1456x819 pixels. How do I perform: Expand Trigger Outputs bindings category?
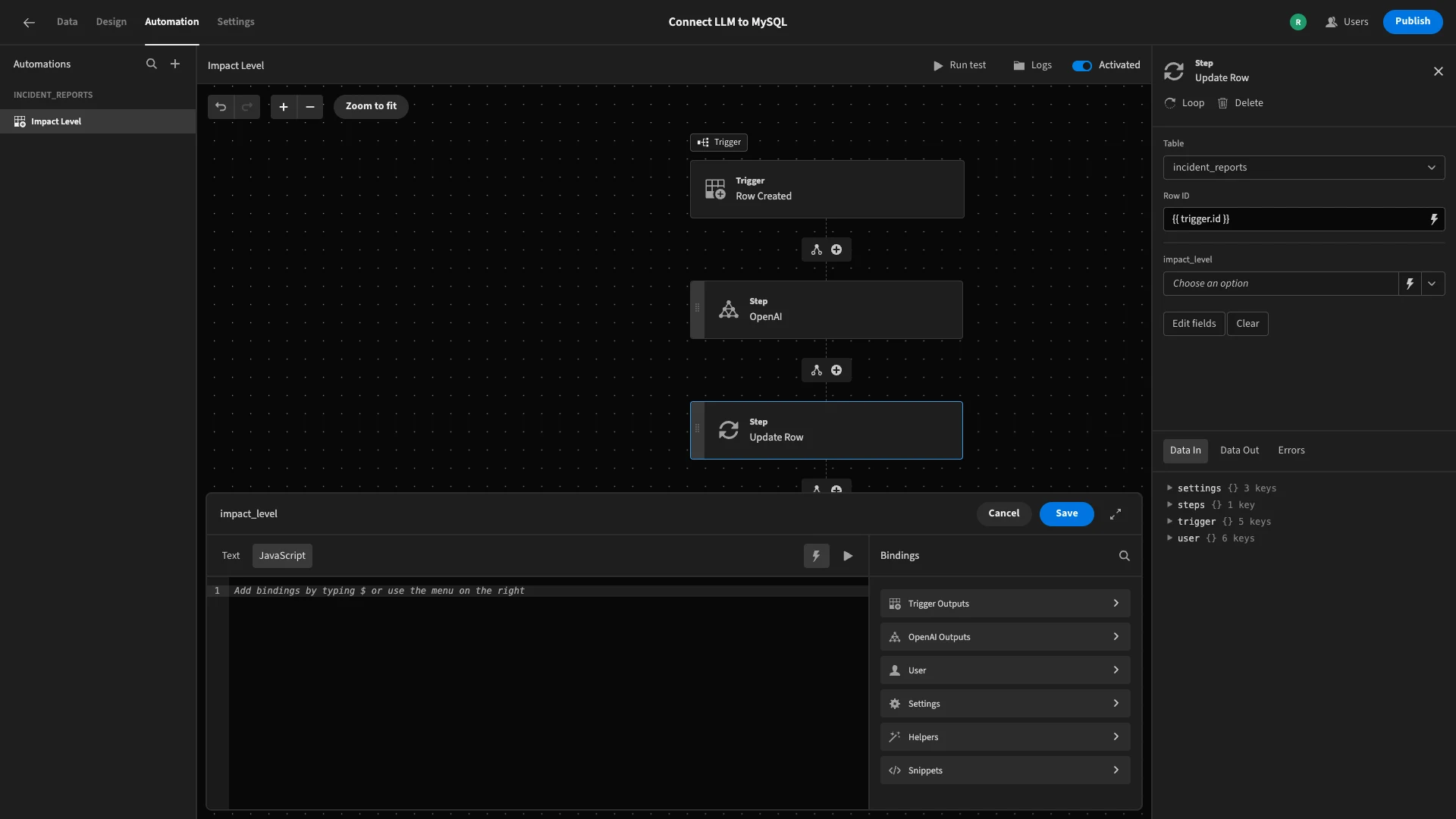(x=1005, y=604)
